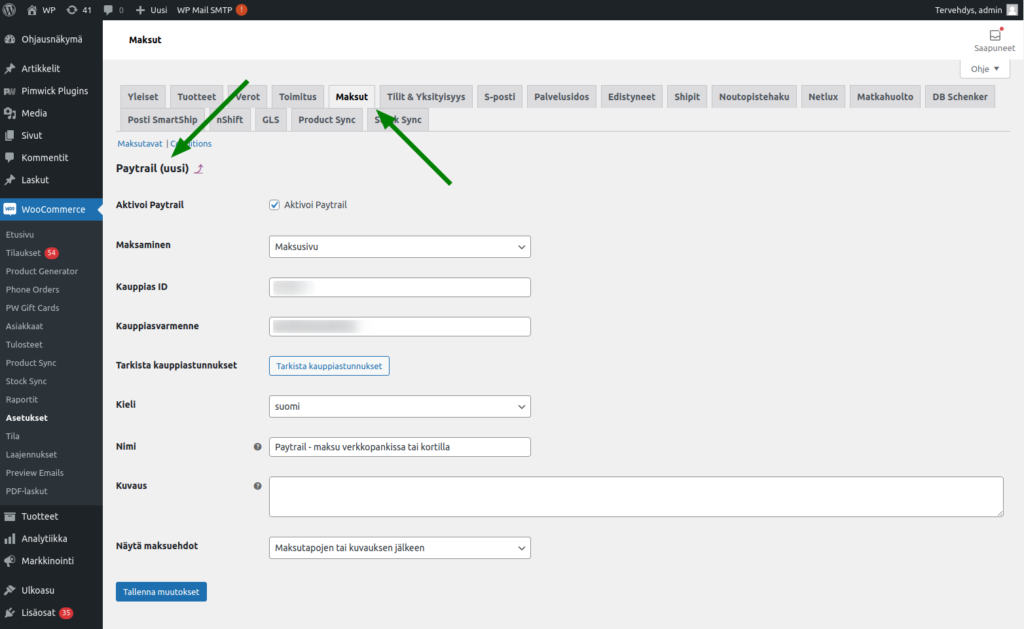Click the Markkinointi megaphone icon
Viewport: 1024px width, 629px height.
tap(10, 560)
